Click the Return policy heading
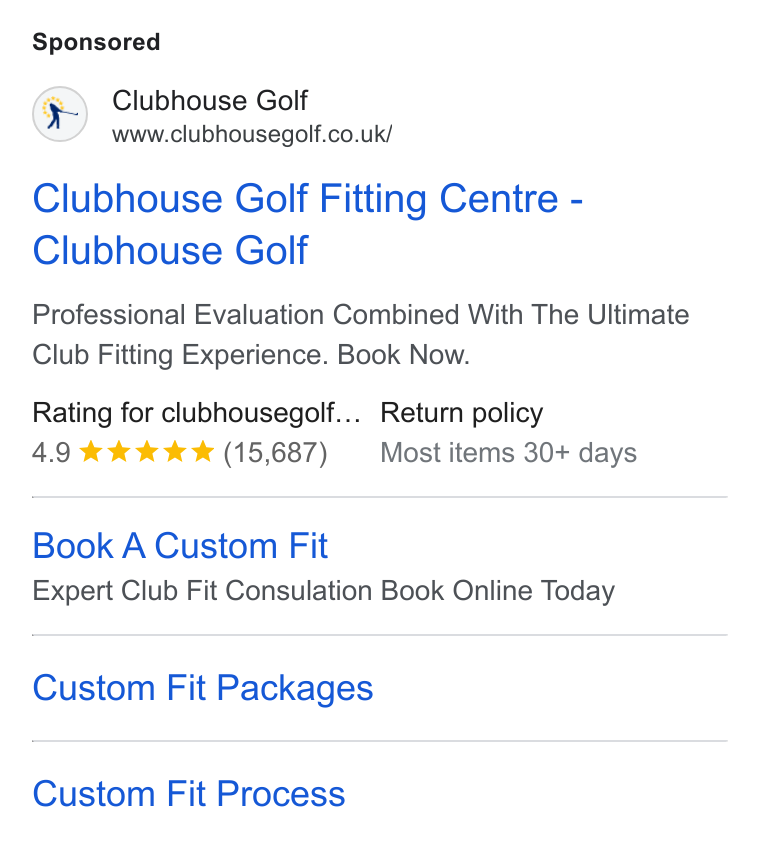Image resolution: width=760 pixels, height=846 pixels. point(462,413)
